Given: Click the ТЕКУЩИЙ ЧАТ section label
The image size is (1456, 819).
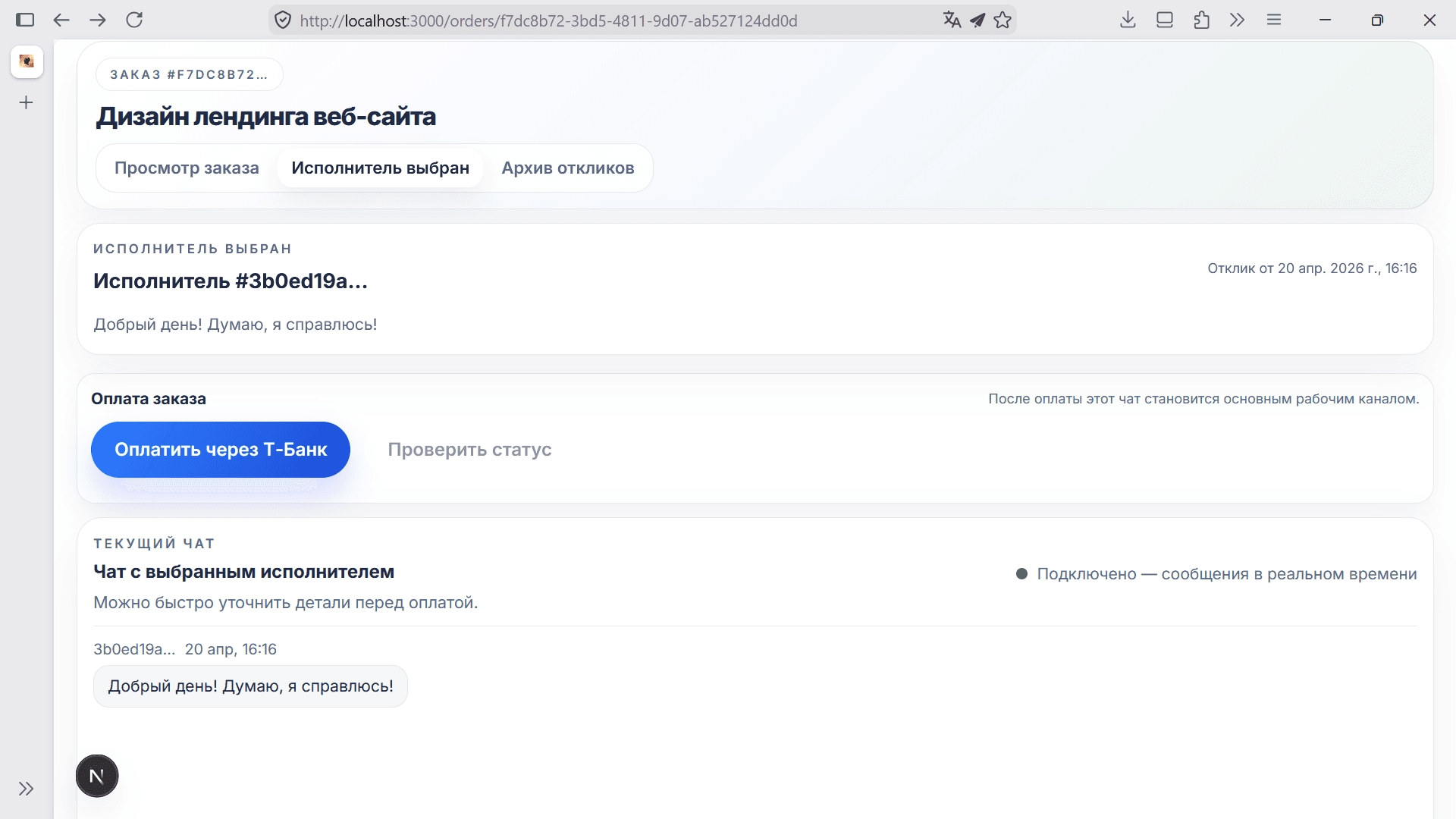Looking at the screenshot, I should tap(154, 544).
